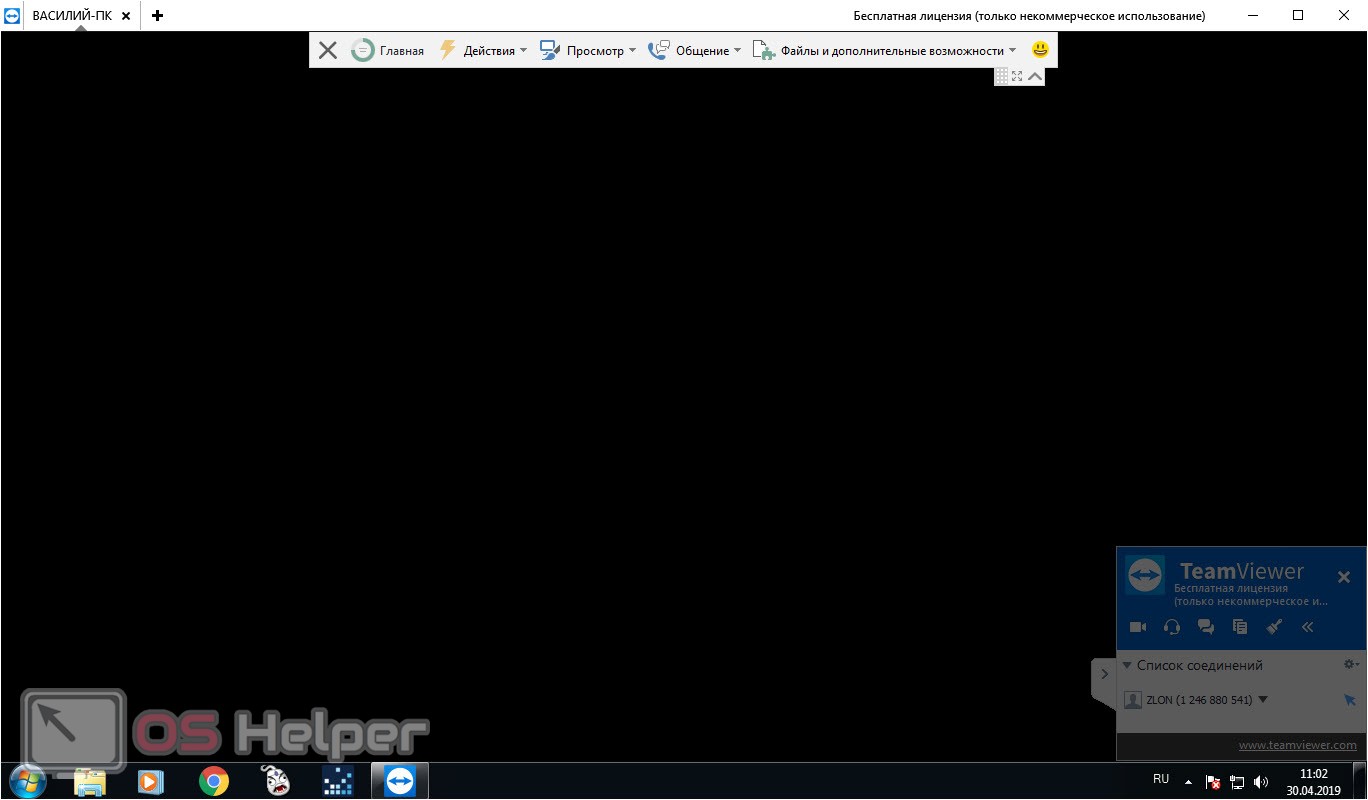Open the volume control tray icon
The width and height of the screenshot is (1368, 800).
(1261, 782)
